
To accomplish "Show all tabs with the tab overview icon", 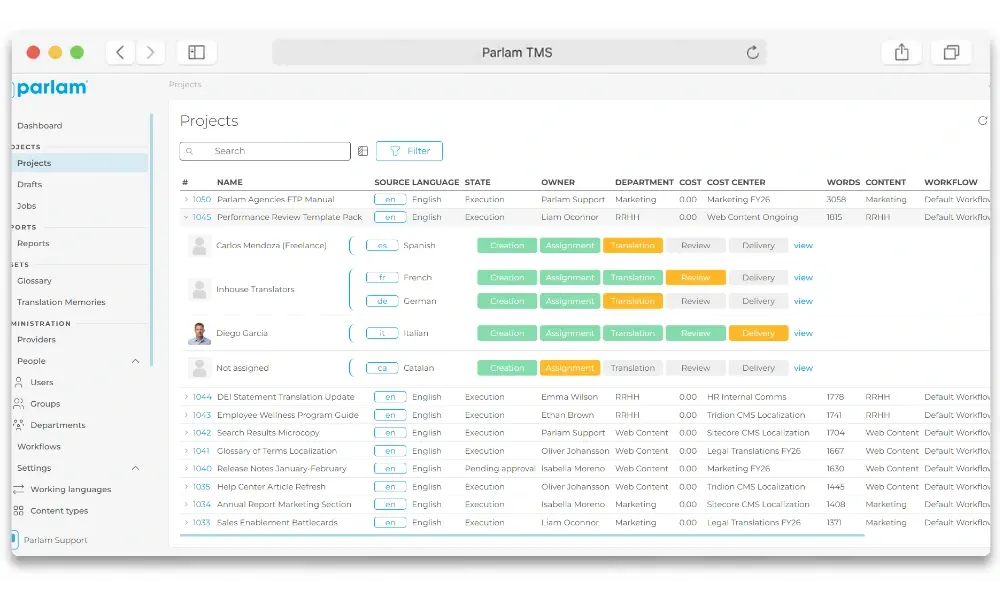I will (x=951, y=52).
